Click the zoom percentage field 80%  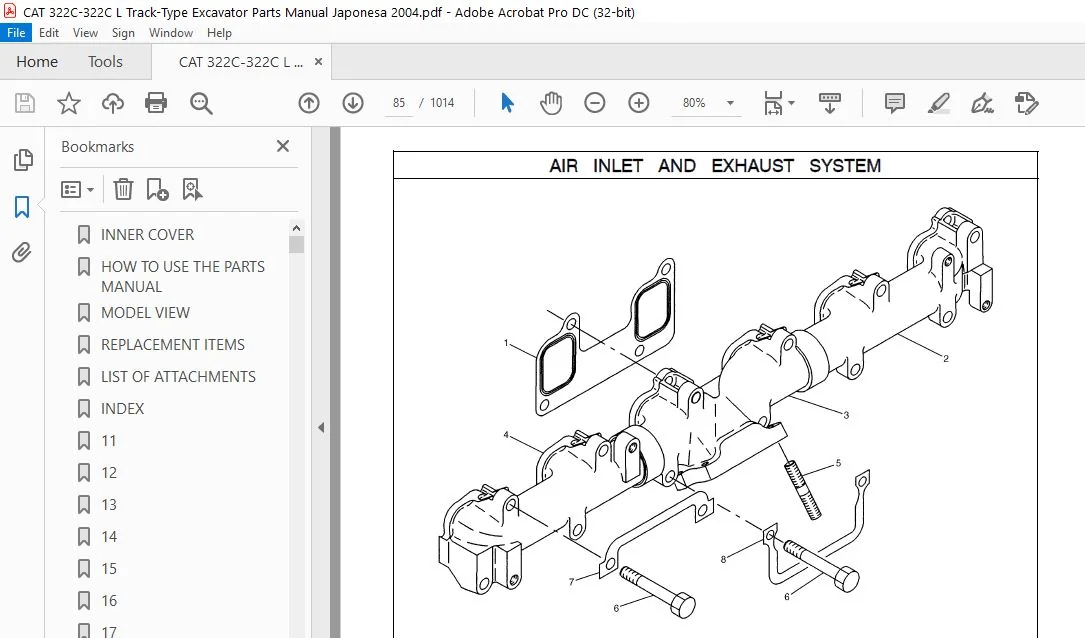click(x=694, y=103)
